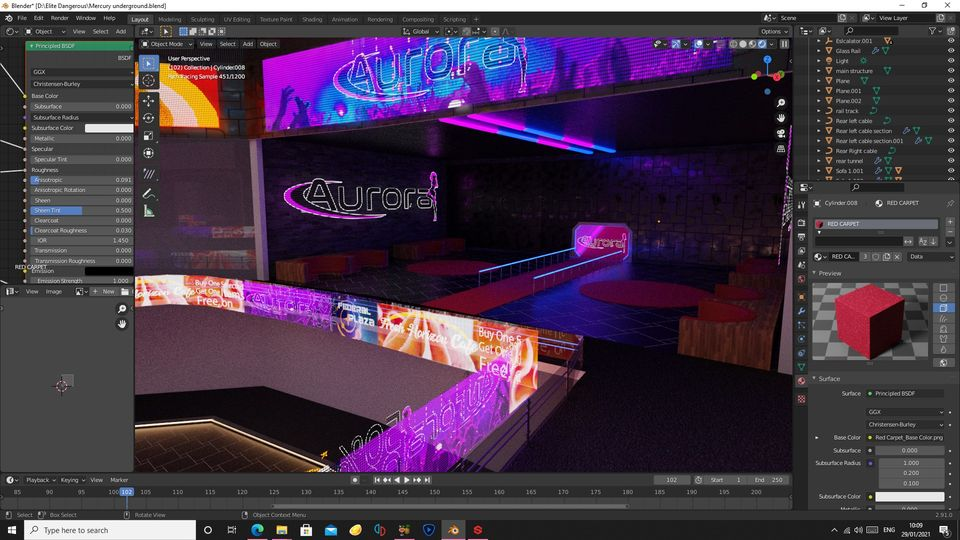Open the Modifier wrench properties tab
The height and width of the screenshot is (540, 960).
[x=801, y=311]
